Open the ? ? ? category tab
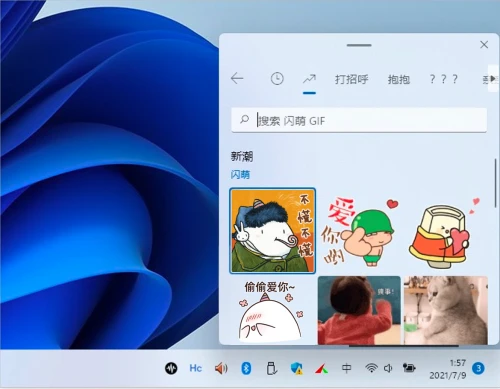Viewport: 500px width, 389px height. [x=444, y=79]
